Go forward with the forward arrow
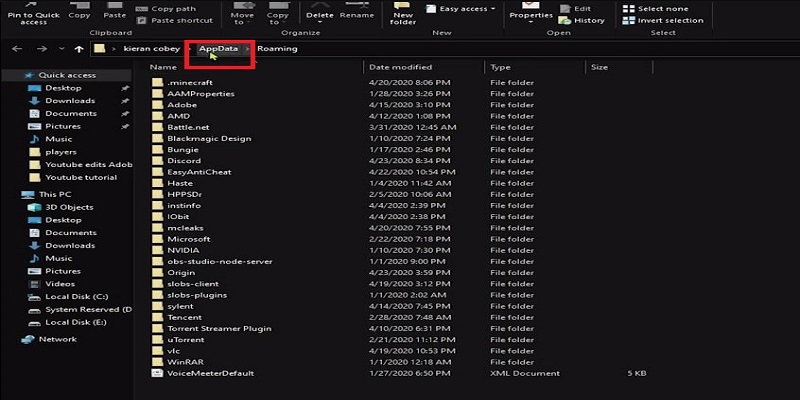This screenshot has width=800, height=400. [x=42, y=49]
